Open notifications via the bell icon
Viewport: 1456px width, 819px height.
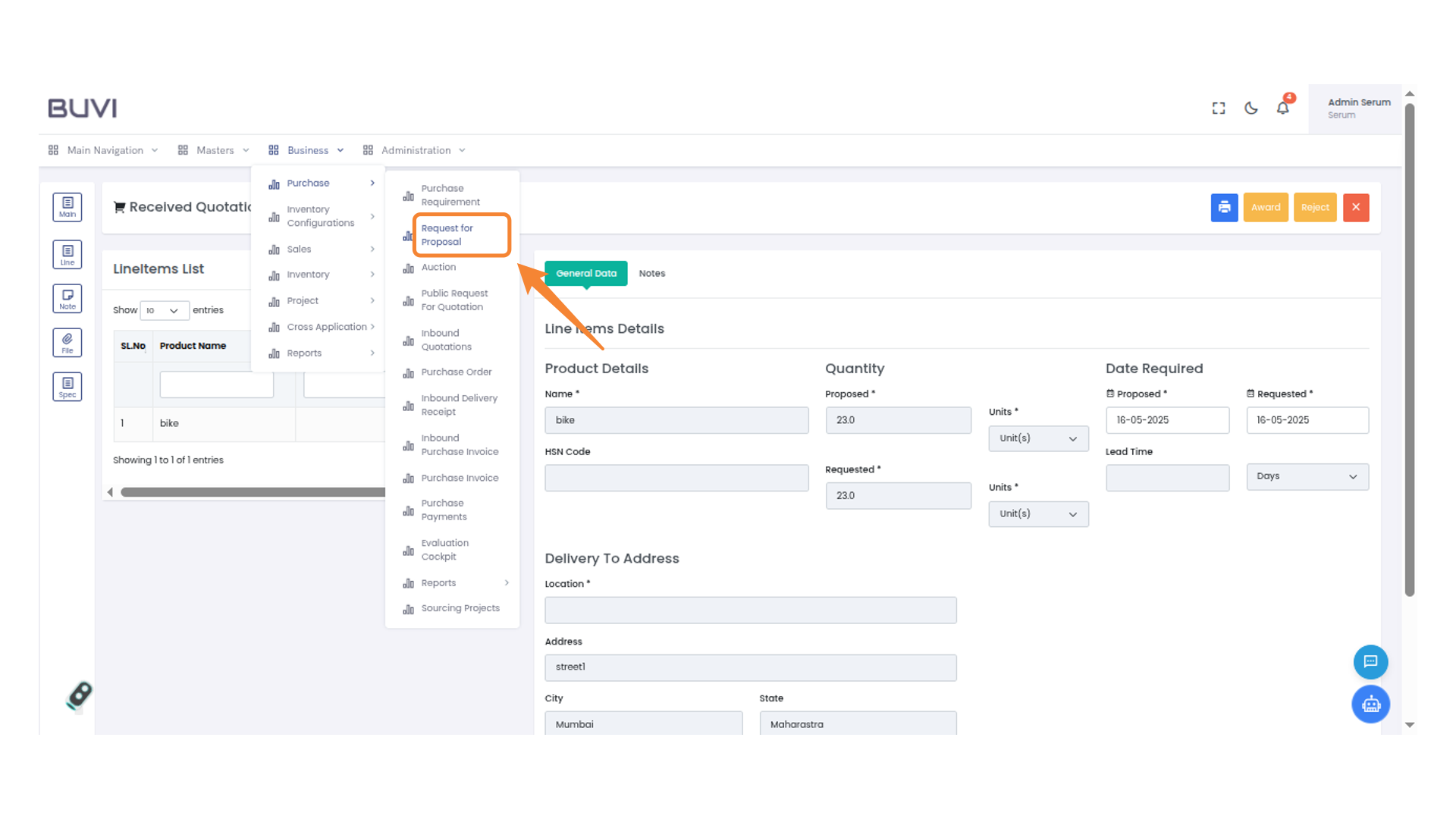[x=1282, y=108]
